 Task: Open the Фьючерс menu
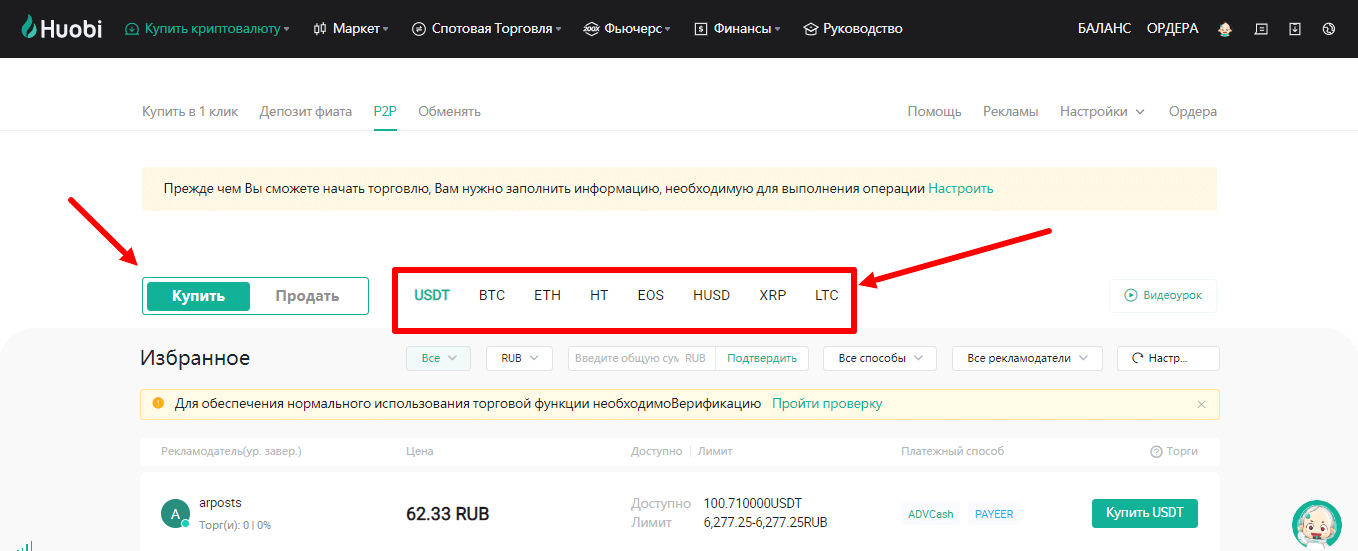(627, 29)
